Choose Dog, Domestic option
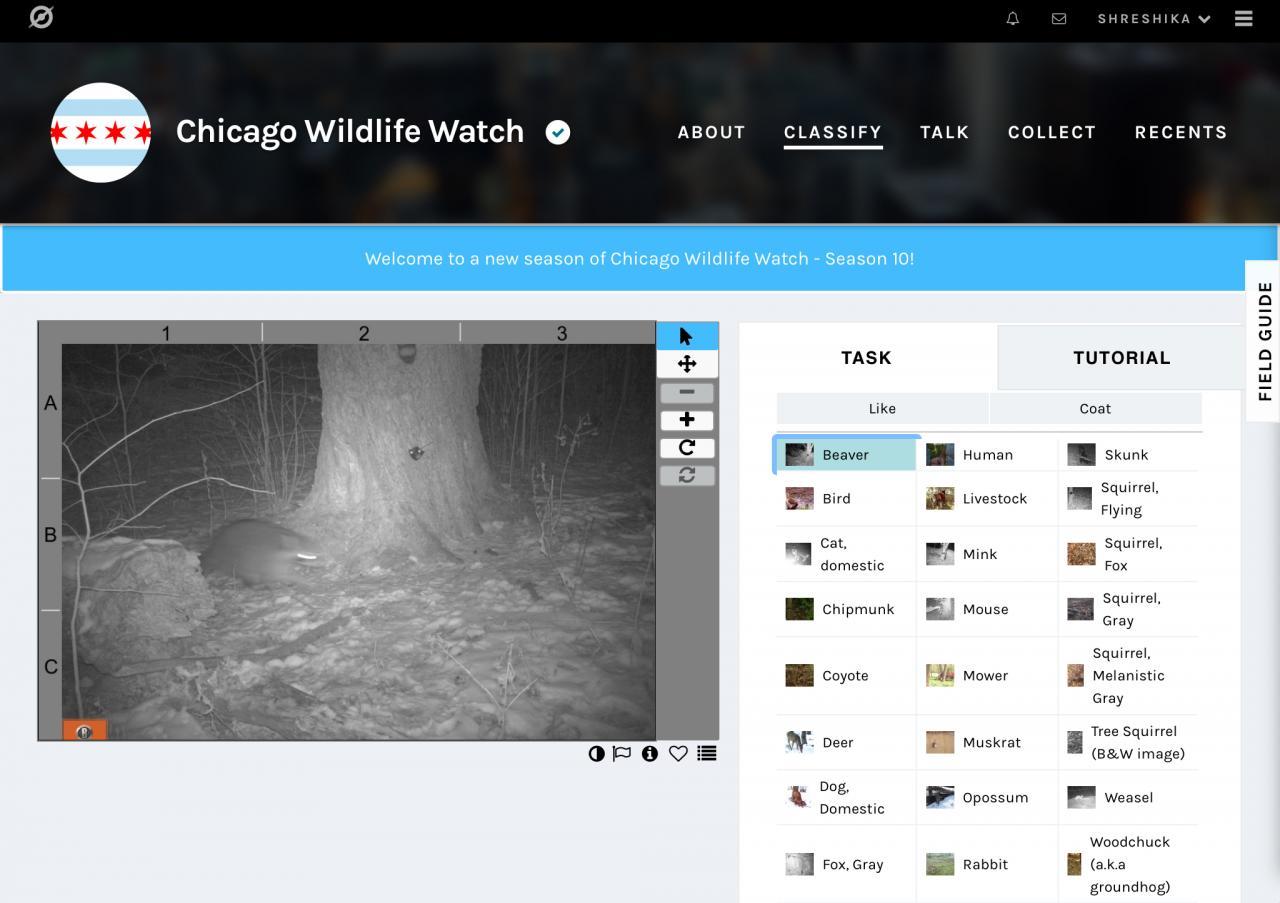This screenshot has height=903, width=1280. tap(846, 797)
